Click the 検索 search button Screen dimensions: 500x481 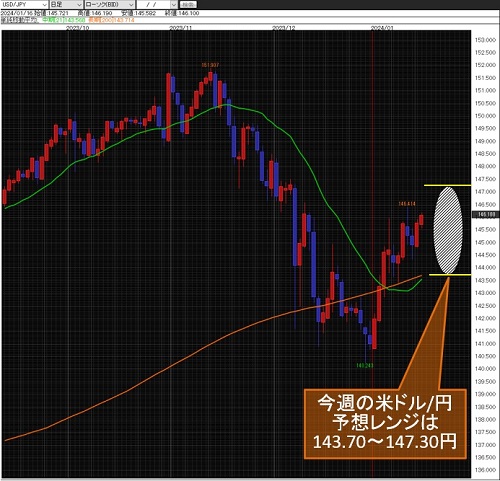pyautogui.click(x=188, y=5)
